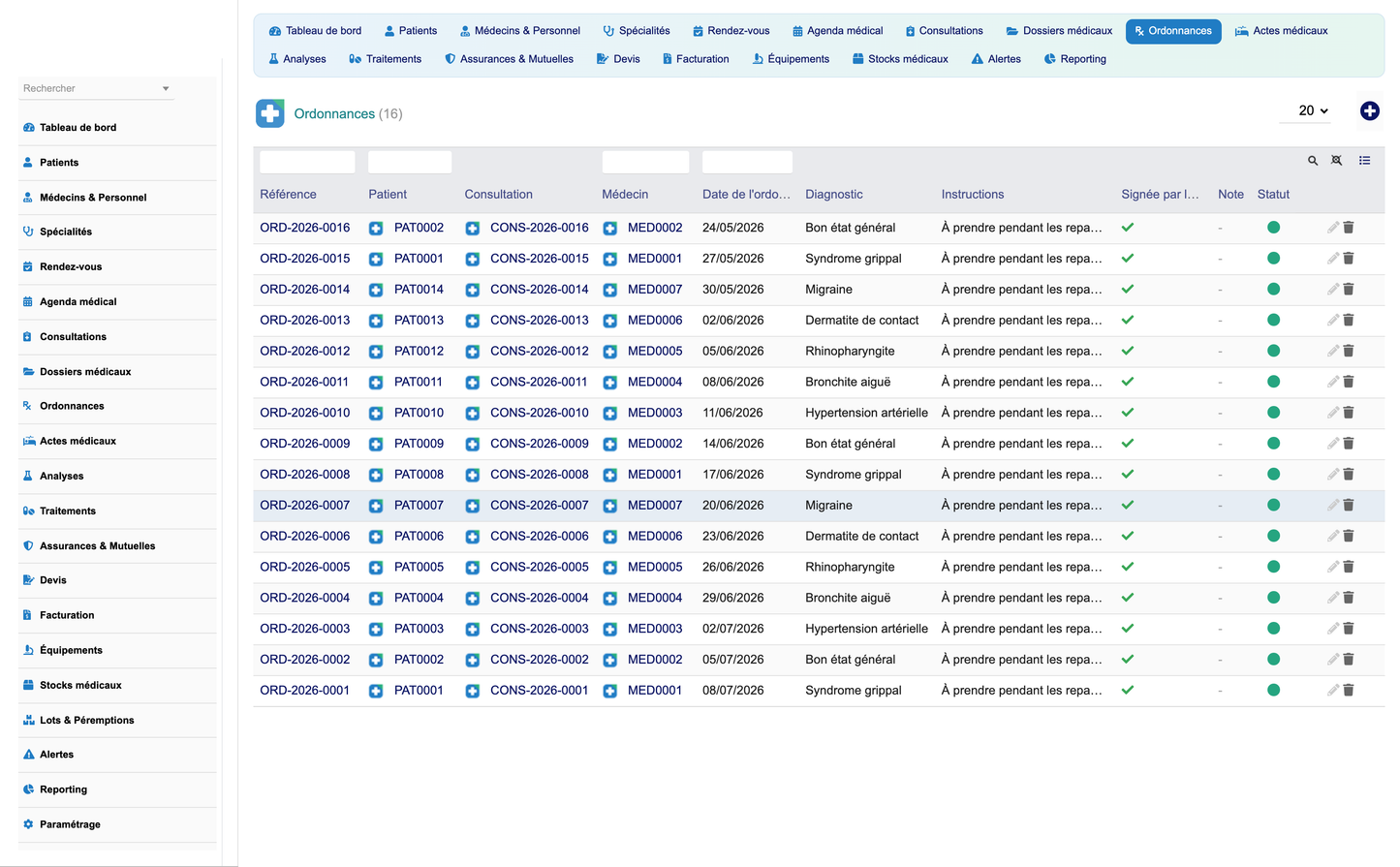Viewport: 1400px width, 867px height.
Task: Click consultation icon beside CONS-2026-0002
Action: (472, 660)
